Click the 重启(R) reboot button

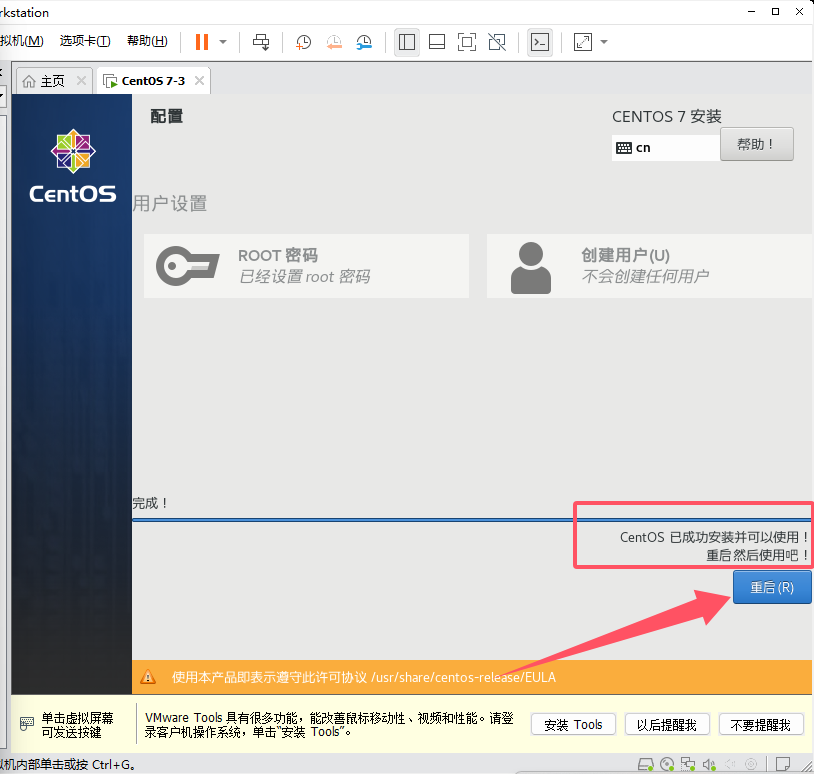tap(772, 587)
